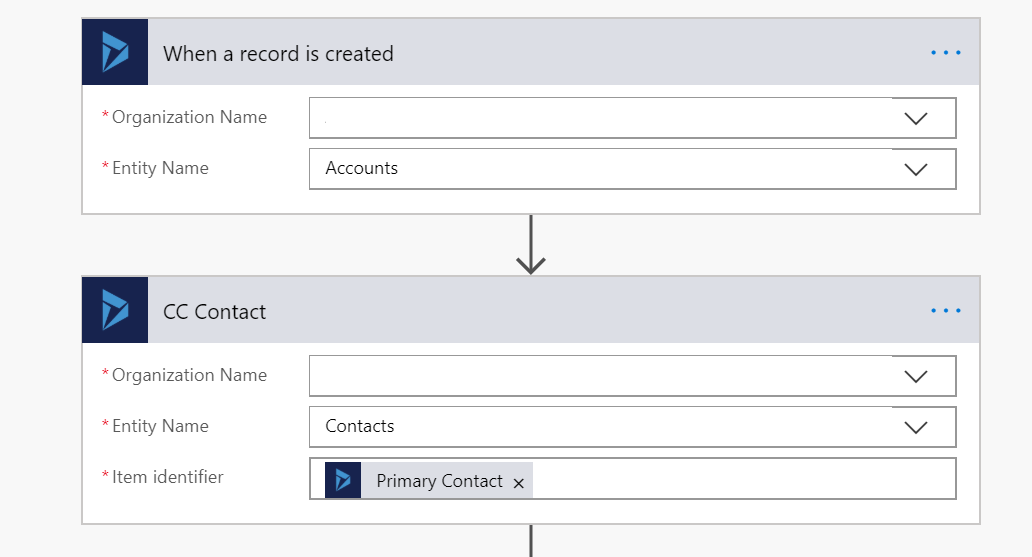Screen dimensions: 1032x557
Task: Select the Primary Contact dynamic token
Action: [x=439, y=481]
